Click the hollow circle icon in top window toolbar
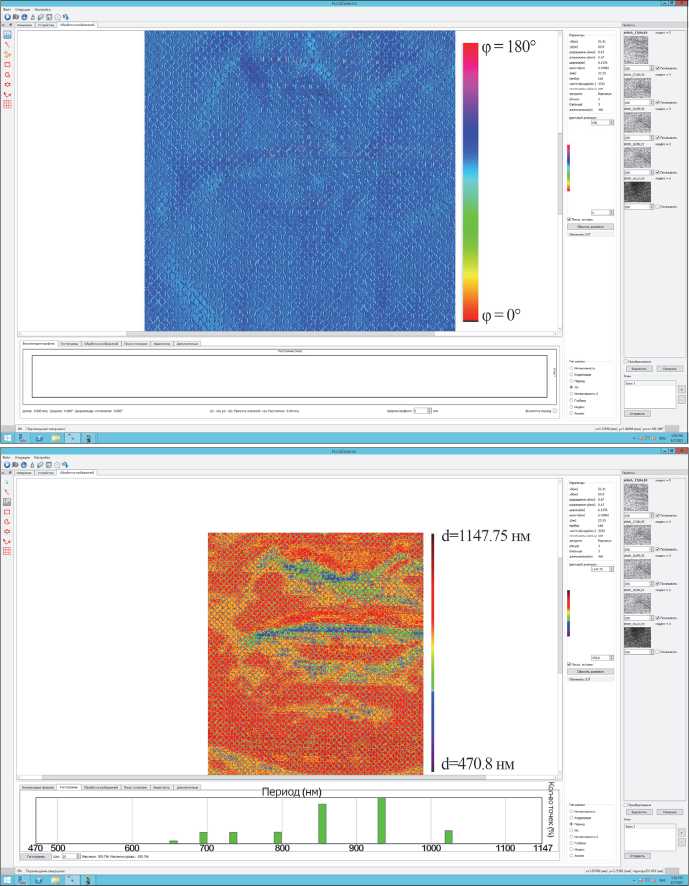The image size is (689, 886). [58, 17]
